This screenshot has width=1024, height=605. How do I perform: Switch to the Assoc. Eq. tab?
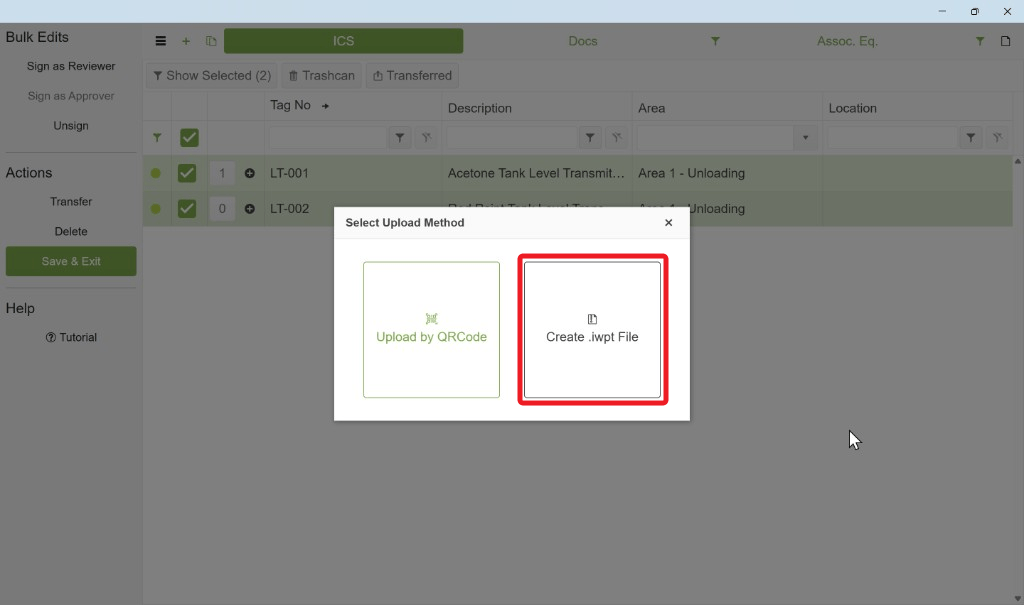[847, 41]
